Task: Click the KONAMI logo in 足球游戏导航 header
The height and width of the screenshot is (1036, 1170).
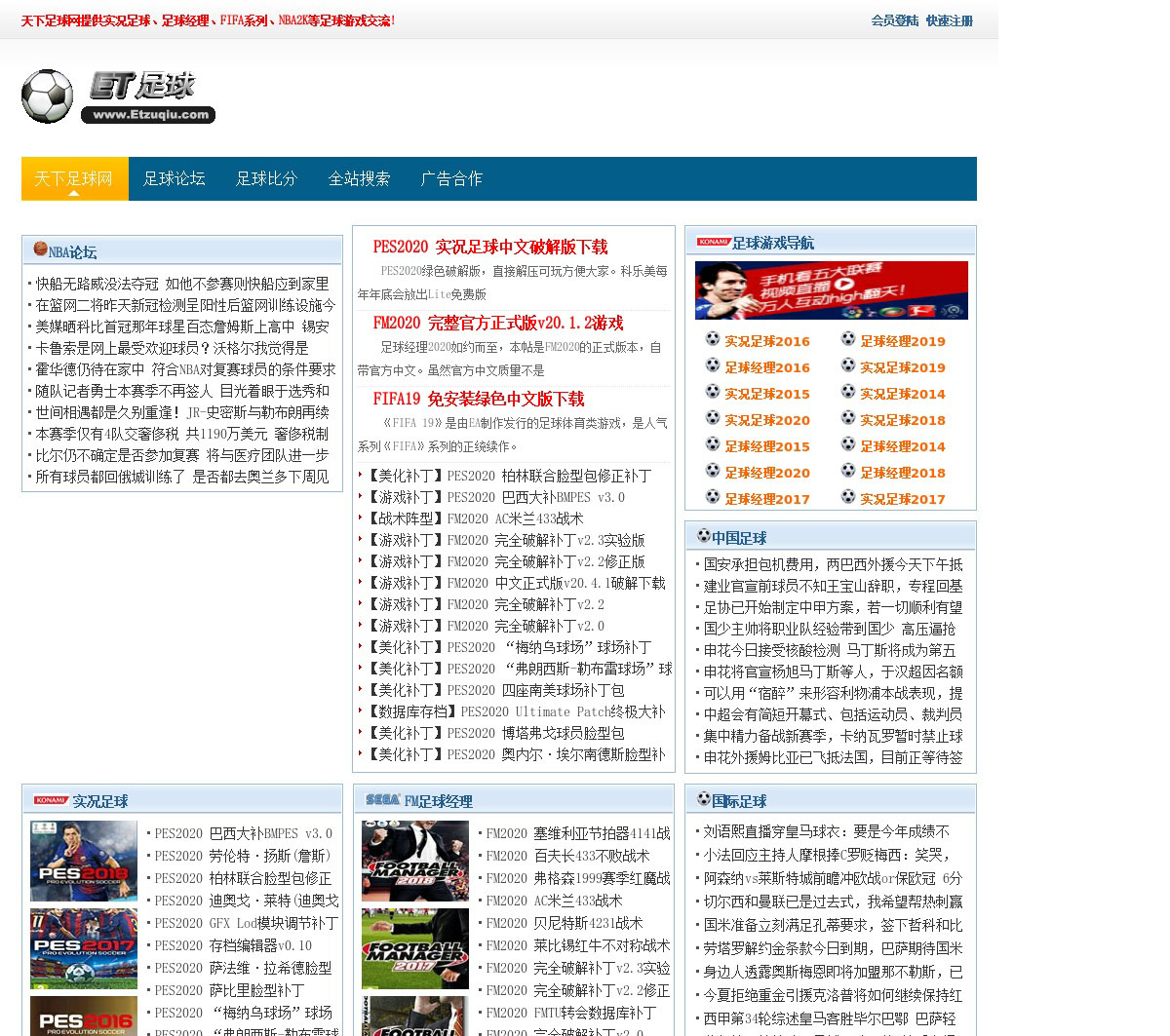Action: pyautogui.click(x=714, y=242)
